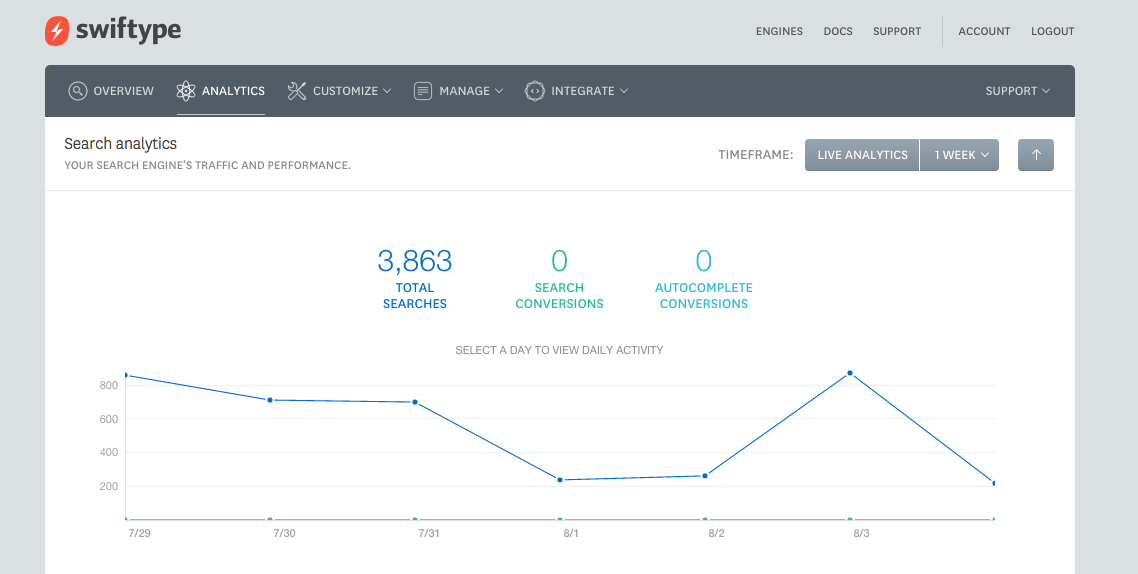The image size is (1138, 574).
Task: Click 'Select a day to view daily activity' text
Action: pyautogui.click(x=559, y=350)
